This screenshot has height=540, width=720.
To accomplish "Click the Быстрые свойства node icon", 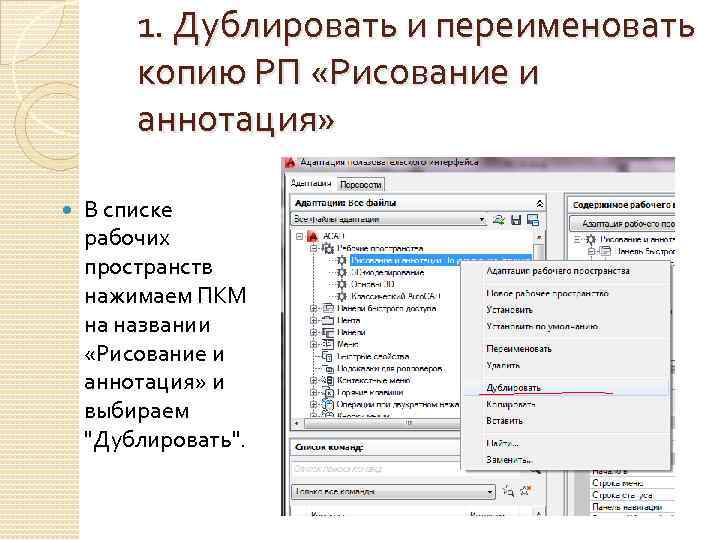I will pos(328,356).
